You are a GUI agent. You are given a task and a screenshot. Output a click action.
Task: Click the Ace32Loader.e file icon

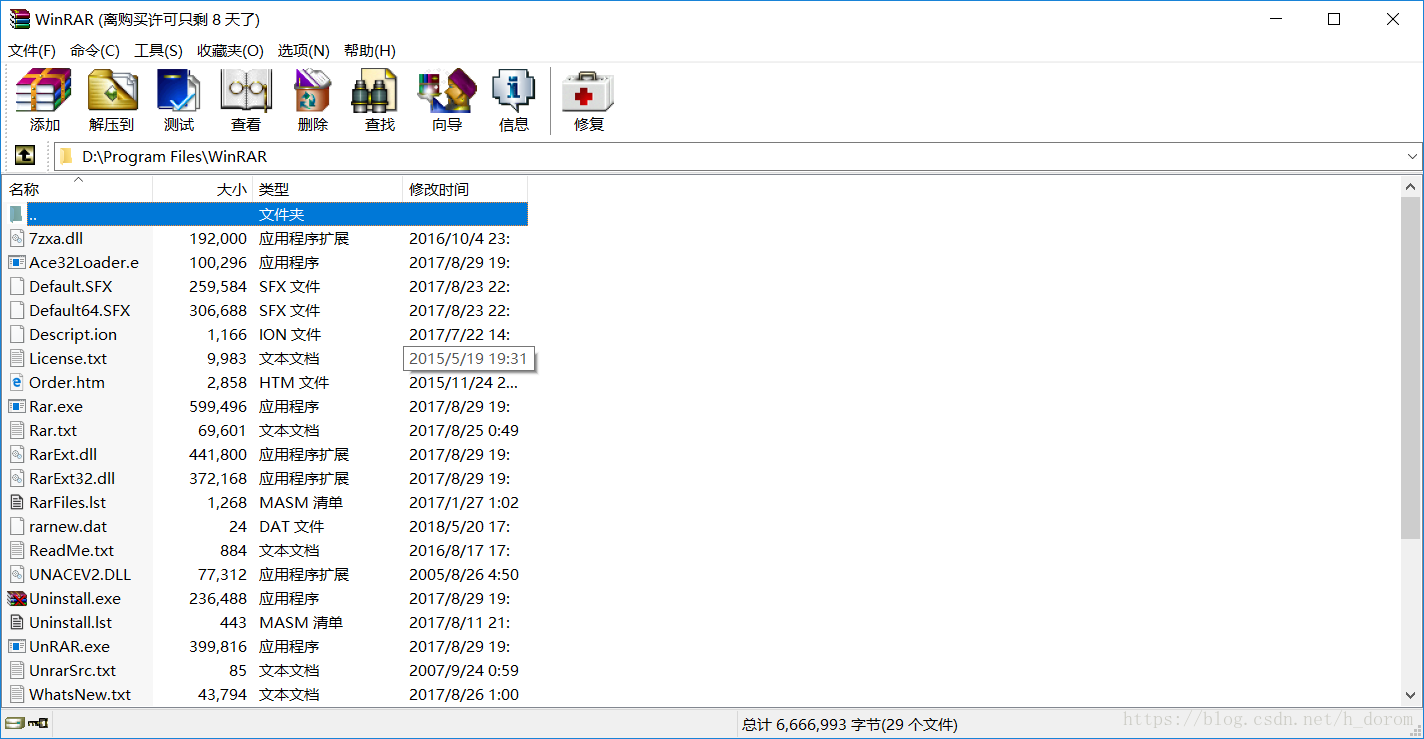coord(17,262)
